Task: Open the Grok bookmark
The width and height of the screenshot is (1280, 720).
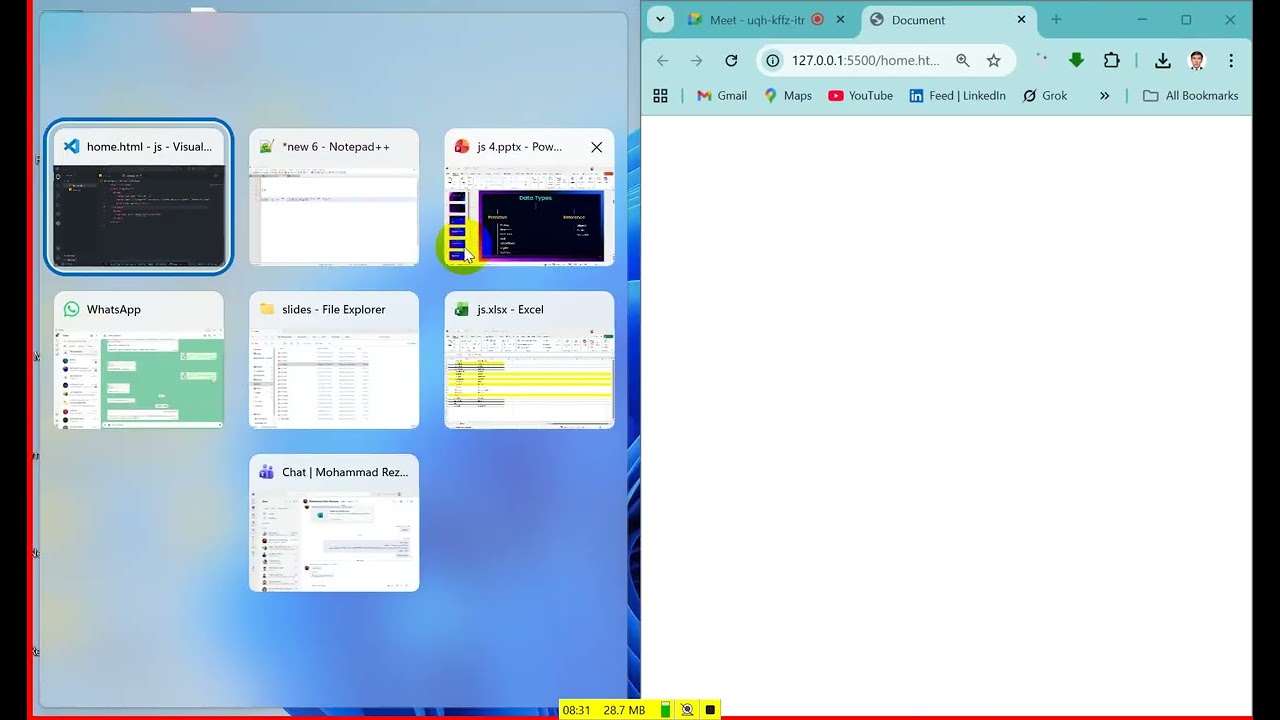Action: (1045, 96)
